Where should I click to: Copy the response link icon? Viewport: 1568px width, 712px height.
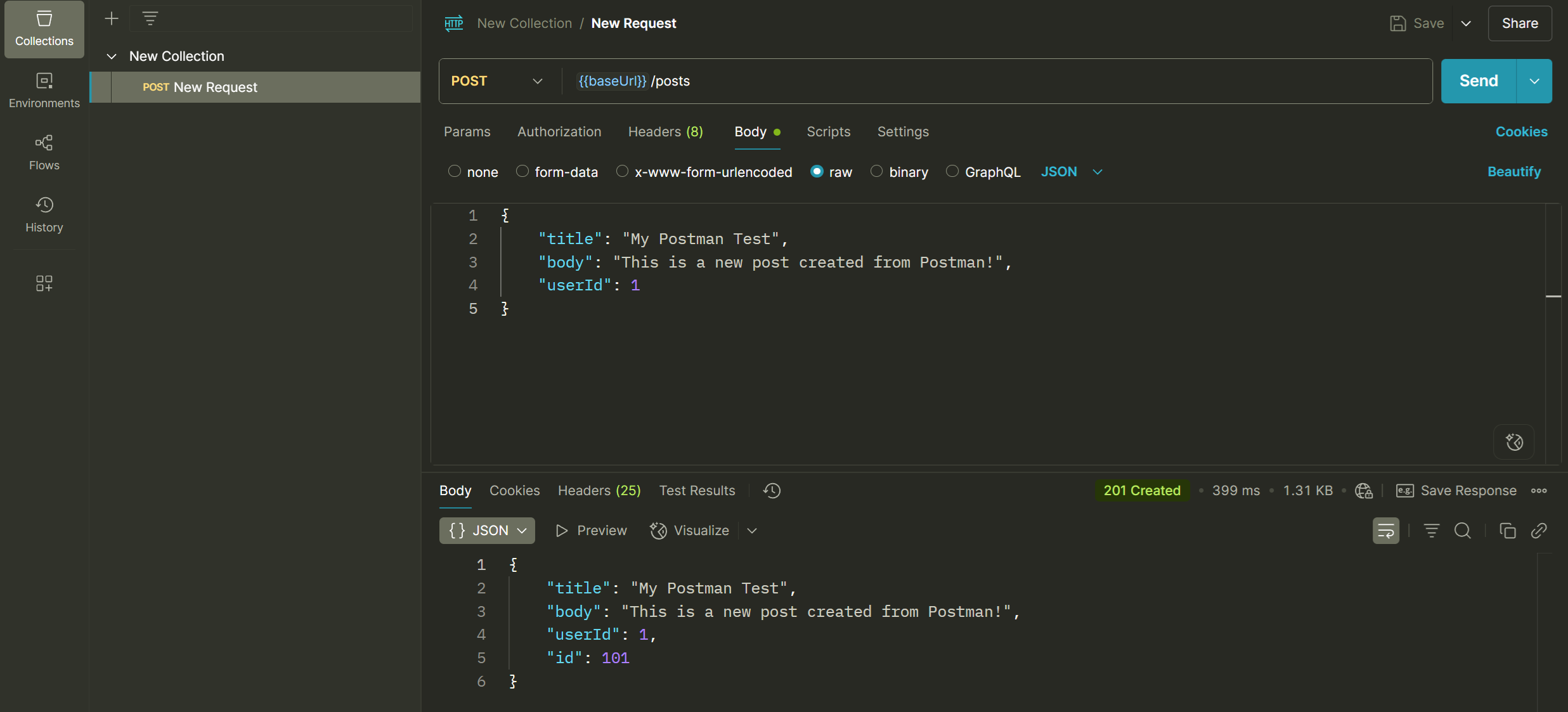click(1539, 531)
